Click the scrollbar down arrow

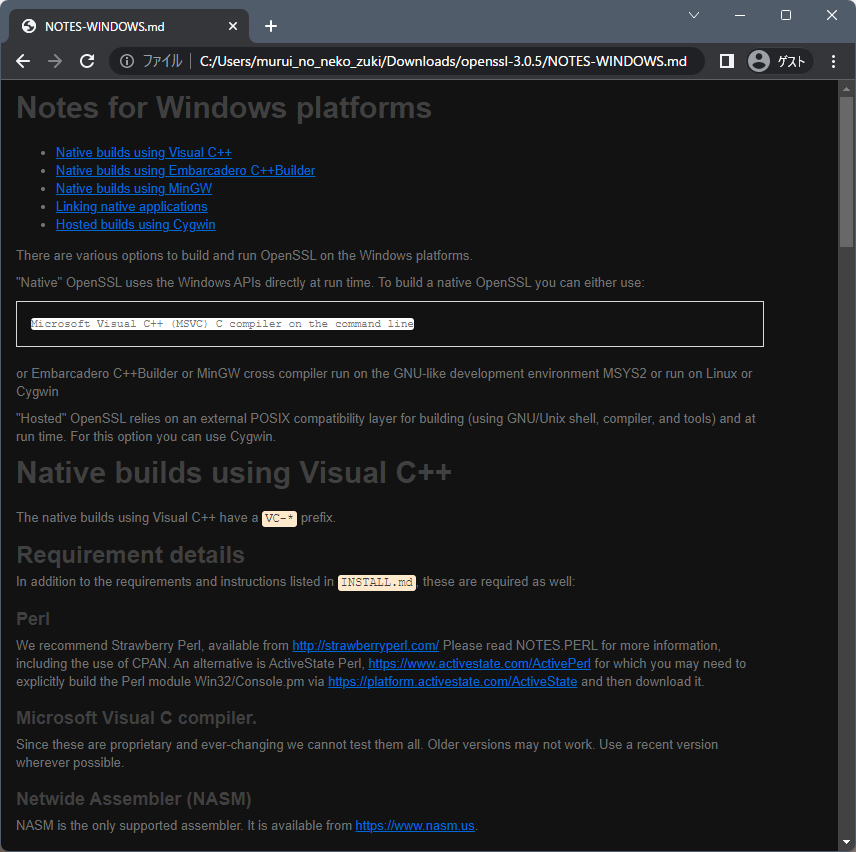coord(846,843)
